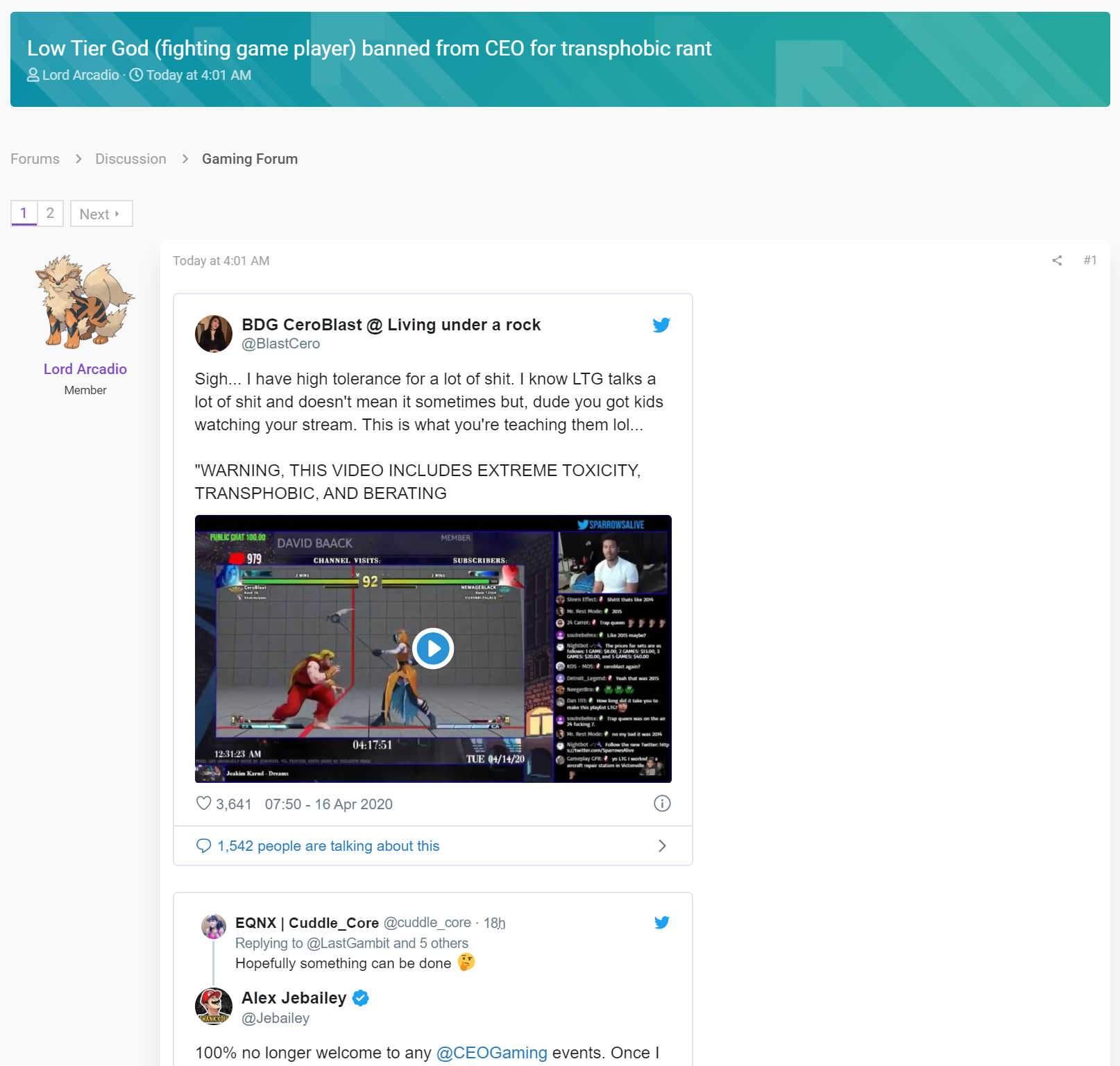Image resolution: width=1120 pixels, height=1066 pixels.
Task: Like the BlastCero tweet with heart icon
Action: (x=203, y=804)
